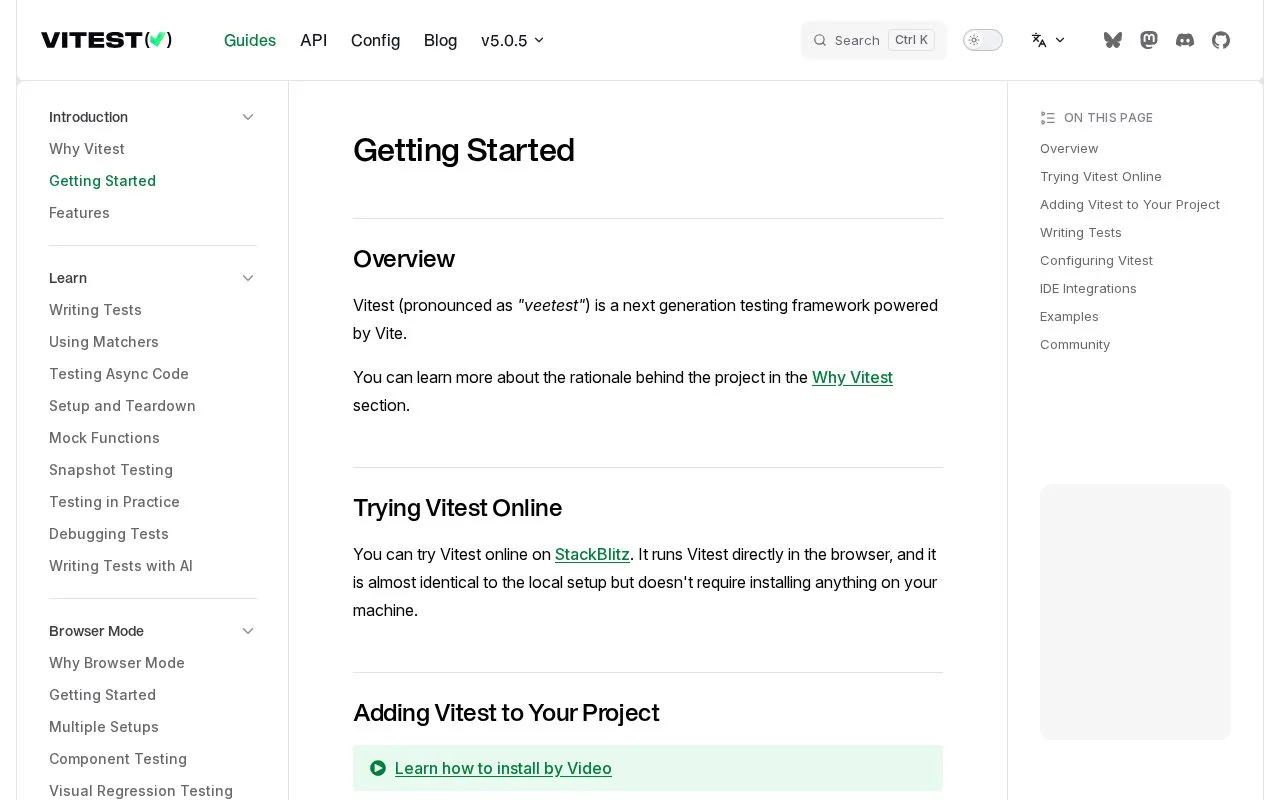Jump to IDE Integrations outline entry
This screenshot has width=1280, height=800.
pyautogui.click(x=1088, y=288)
